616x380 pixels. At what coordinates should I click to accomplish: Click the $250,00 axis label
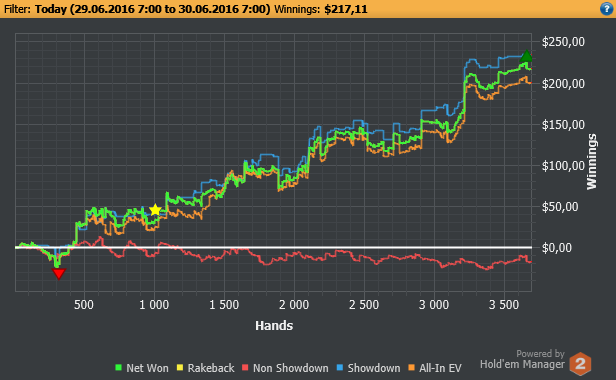[x=563, y=42]
